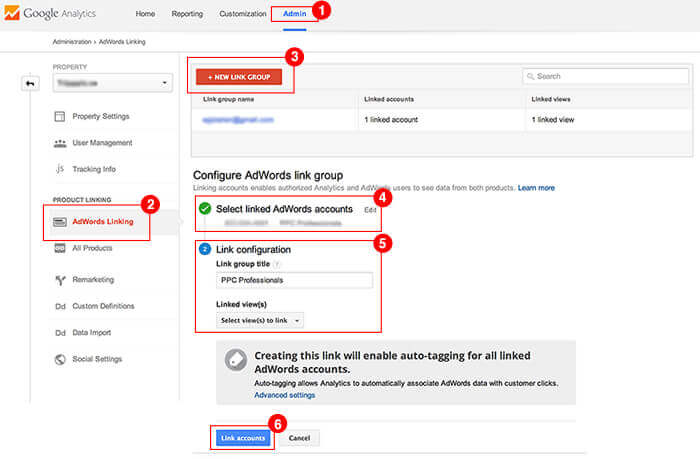
Task: Click the + NEW LINK GROUP button
Action: point(239,77)
